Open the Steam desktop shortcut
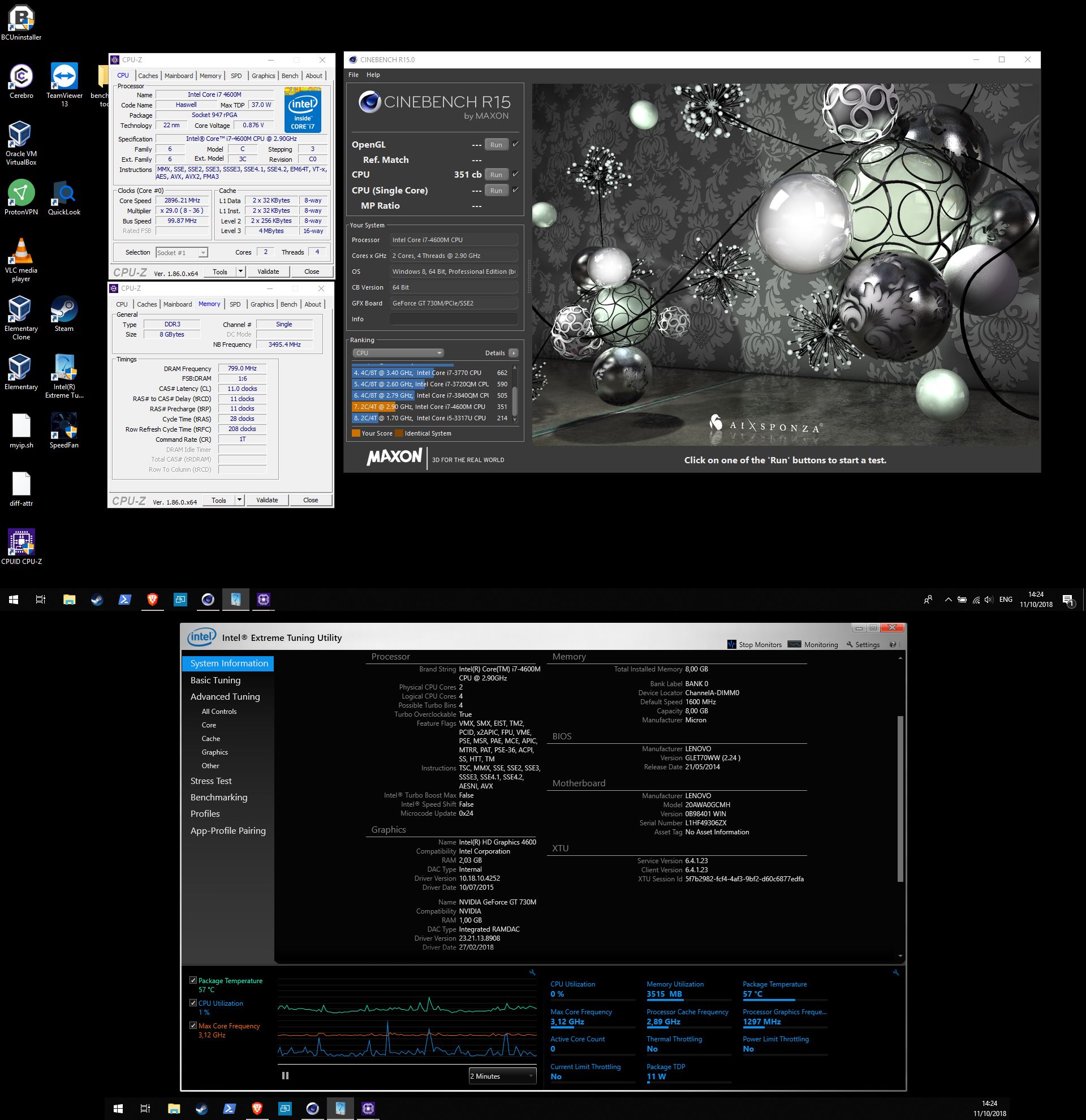The image size is (1086, 1120). 64,315
